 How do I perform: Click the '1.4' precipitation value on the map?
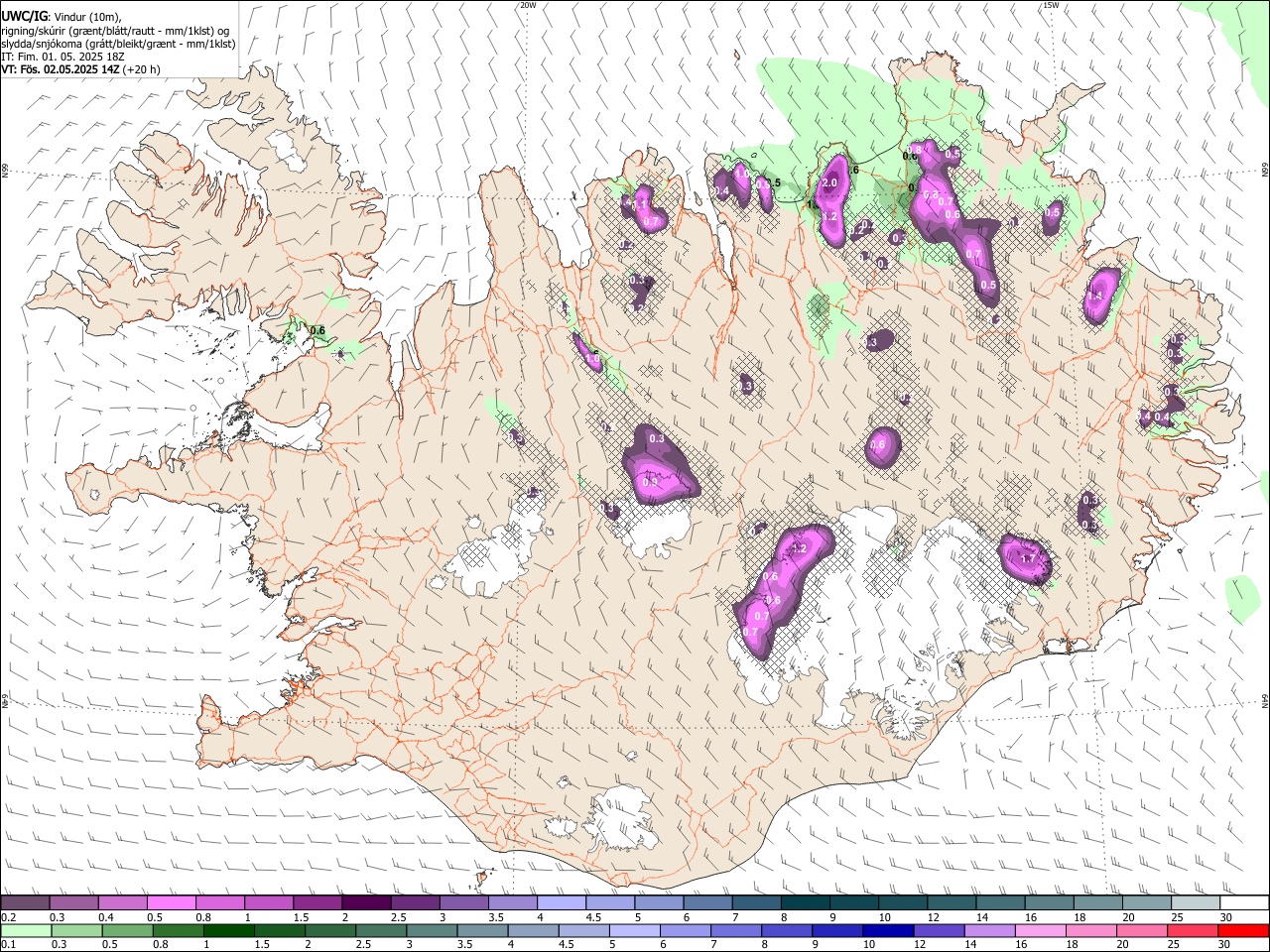click(x=1095, y=296)
